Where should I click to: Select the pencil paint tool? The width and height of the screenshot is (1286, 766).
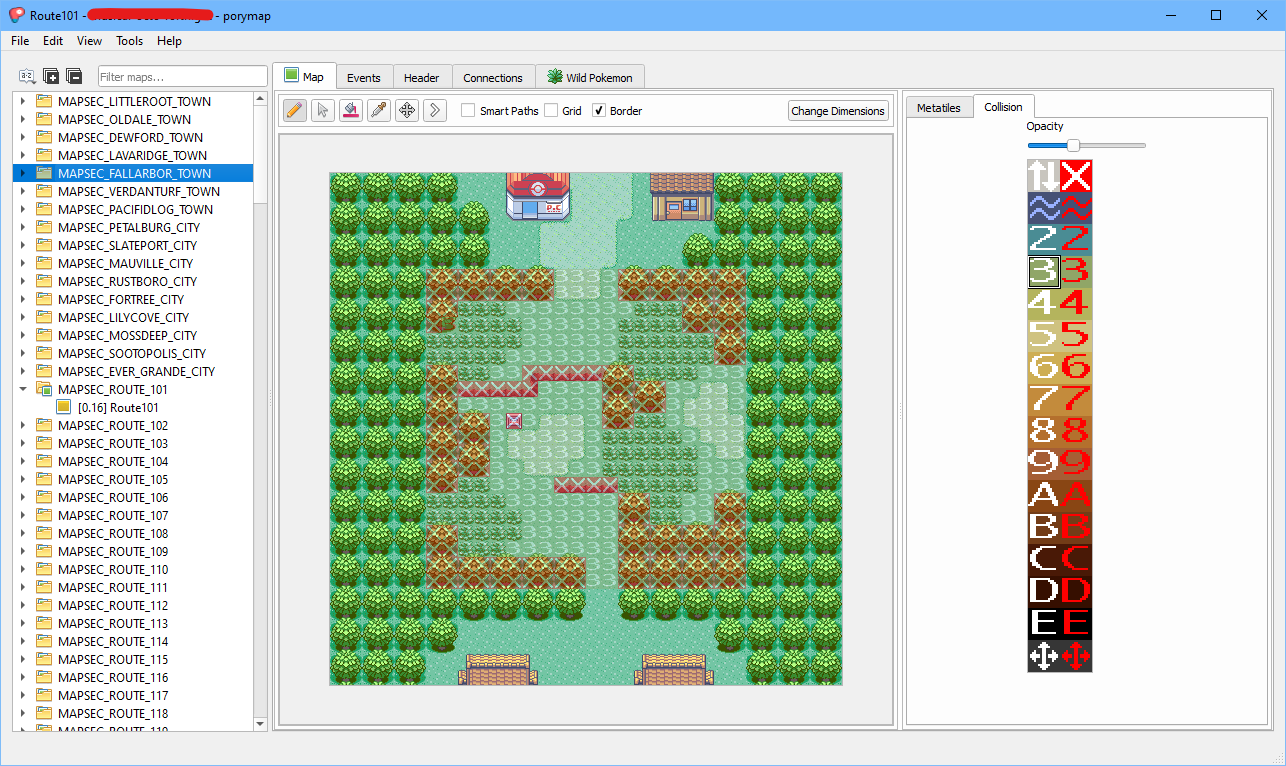tap(294, 110)
